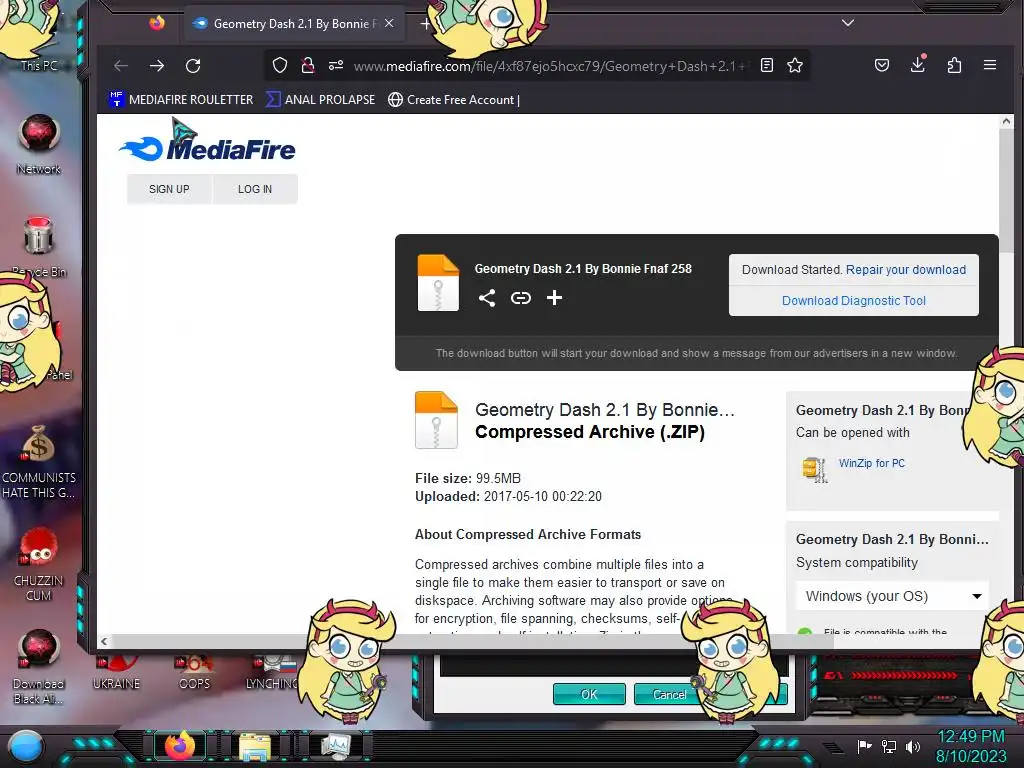This screenshot has width=1024, height=768.
Task: Bookmark this page with the star icon
Action: point(795,65)
